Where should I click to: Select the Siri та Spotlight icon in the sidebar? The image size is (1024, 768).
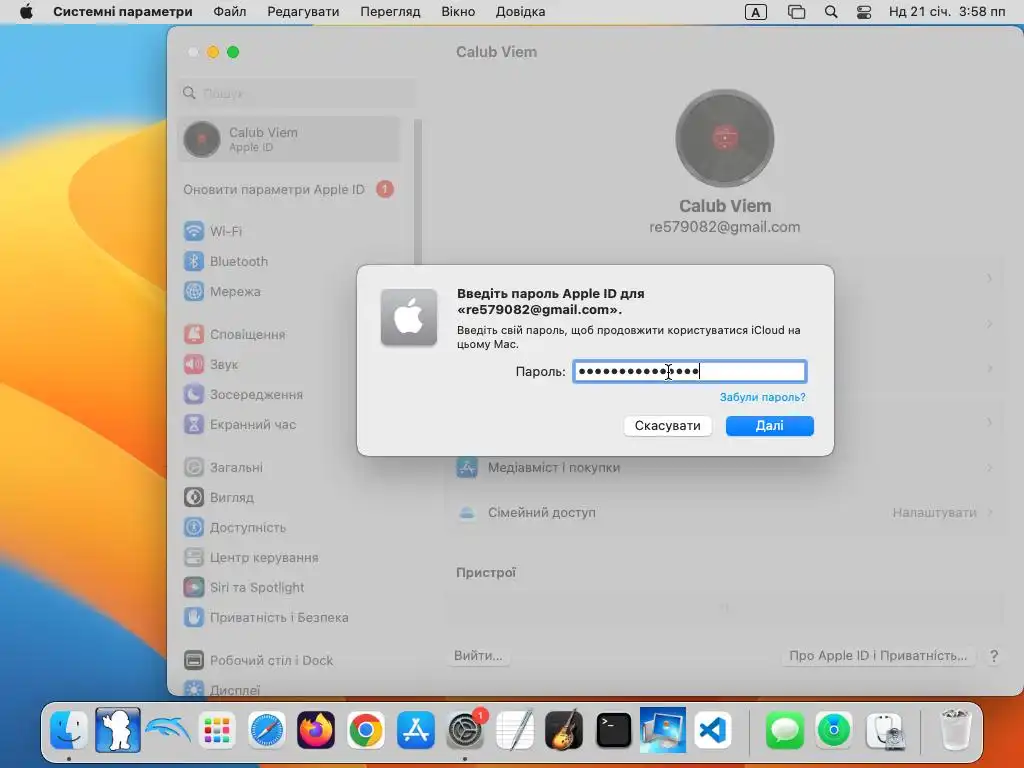click(x=193, y=588)
